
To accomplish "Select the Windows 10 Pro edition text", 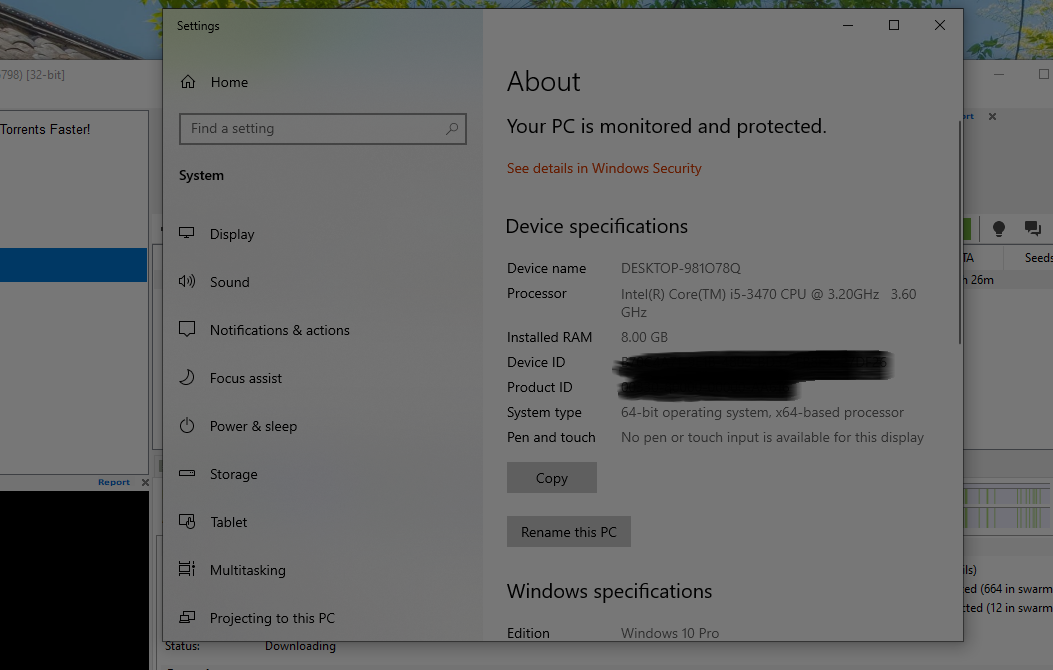I will (670, 633).
